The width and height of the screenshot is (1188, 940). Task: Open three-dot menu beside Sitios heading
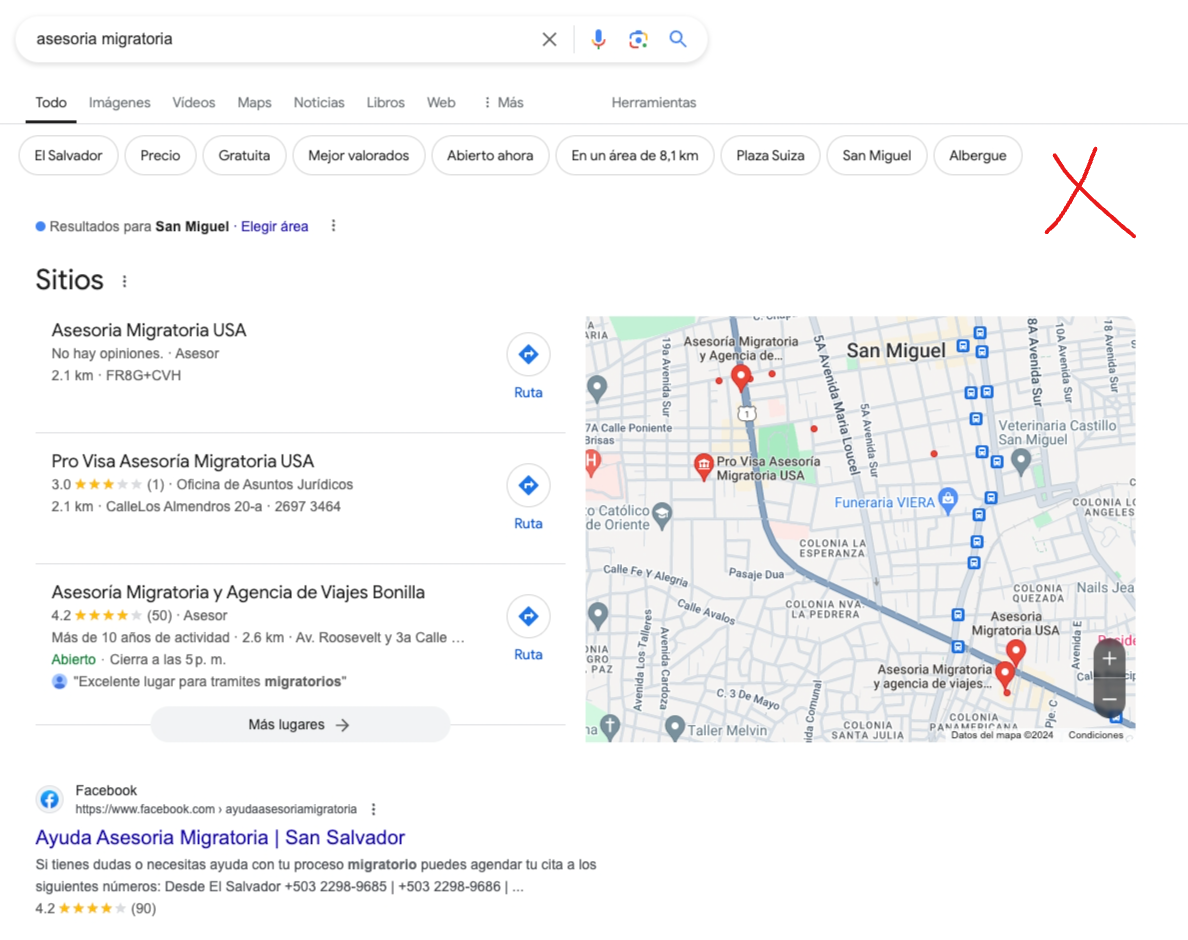click(x=124, y=281)
